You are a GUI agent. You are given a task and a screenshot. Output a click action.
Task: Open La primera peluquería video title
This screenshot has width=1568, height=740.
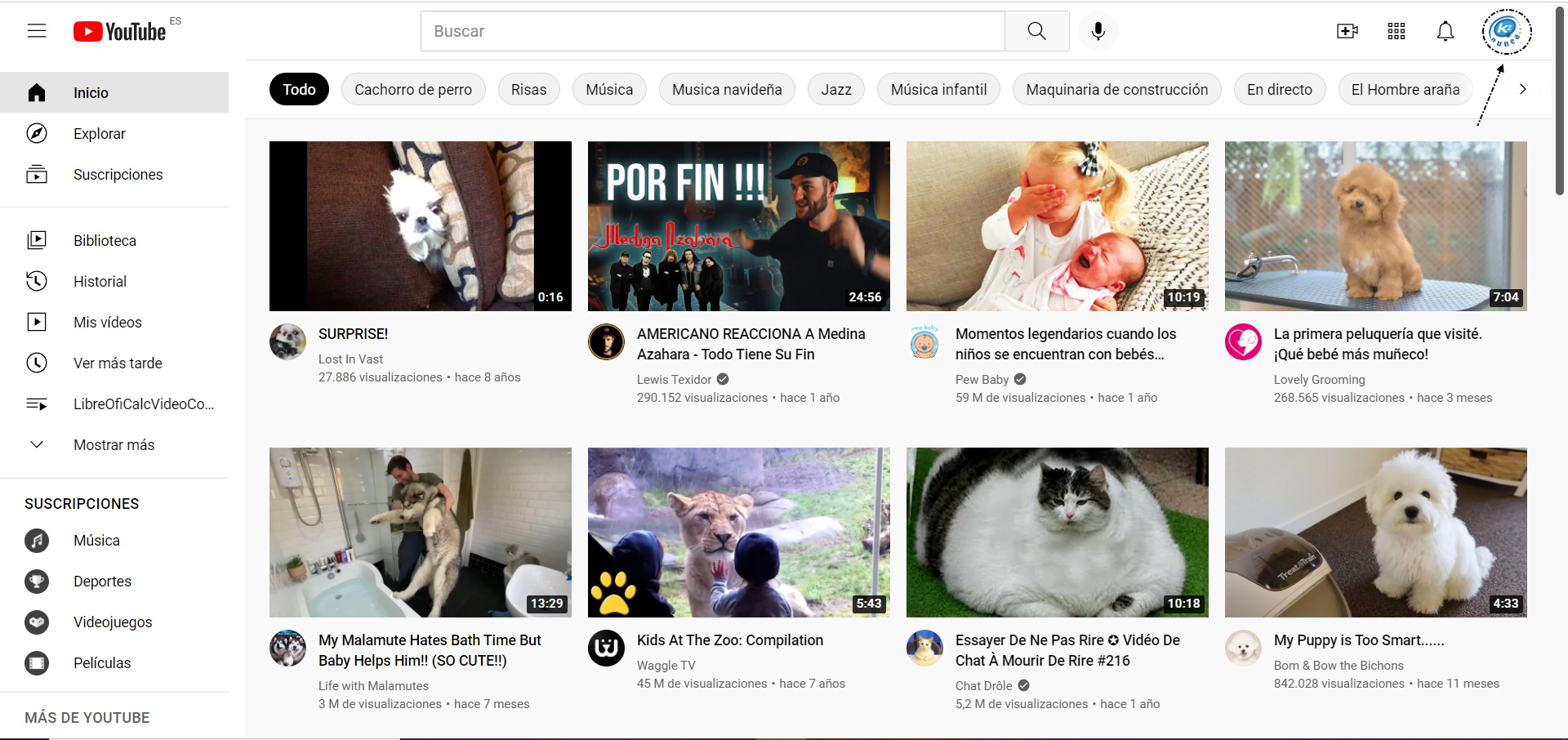(x=1378, y=344)
